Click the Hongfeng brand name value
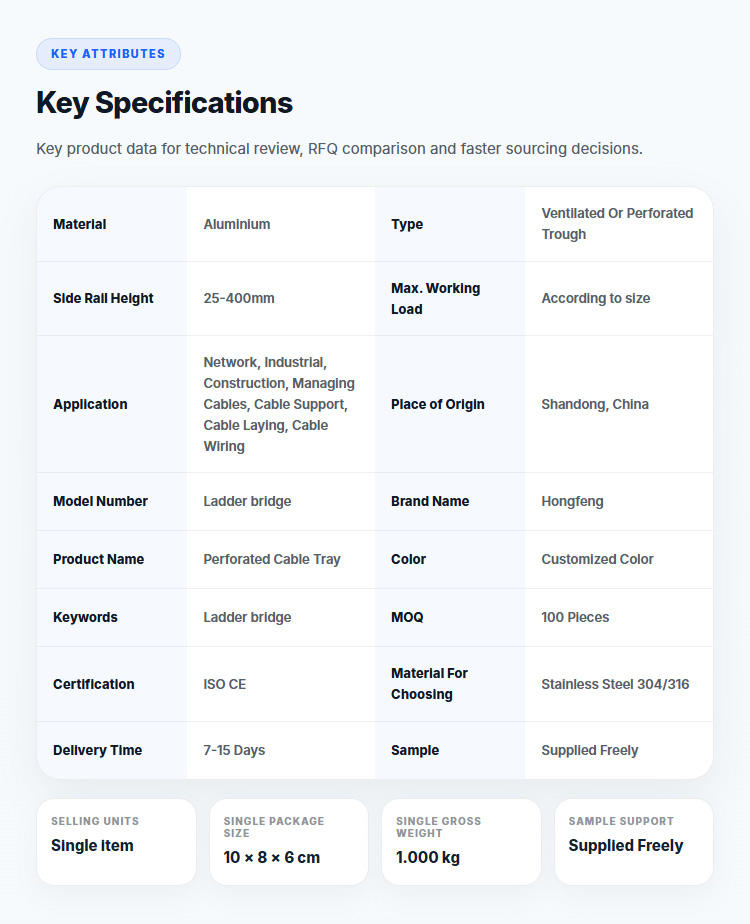This screenshot has width=750, height=924. tap(572, 501)
